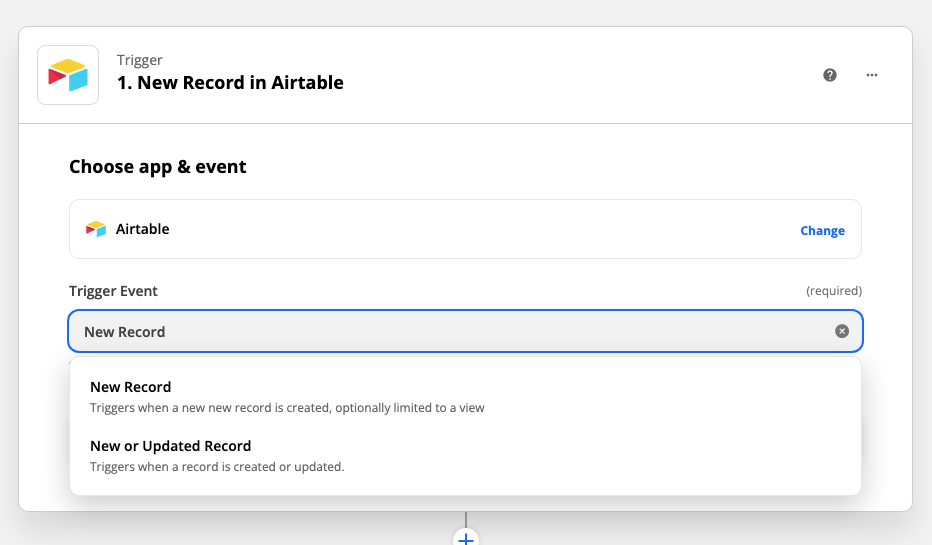932x545 pixels.
Task: Click the Trigger Event field label
Action: [114, 291]
